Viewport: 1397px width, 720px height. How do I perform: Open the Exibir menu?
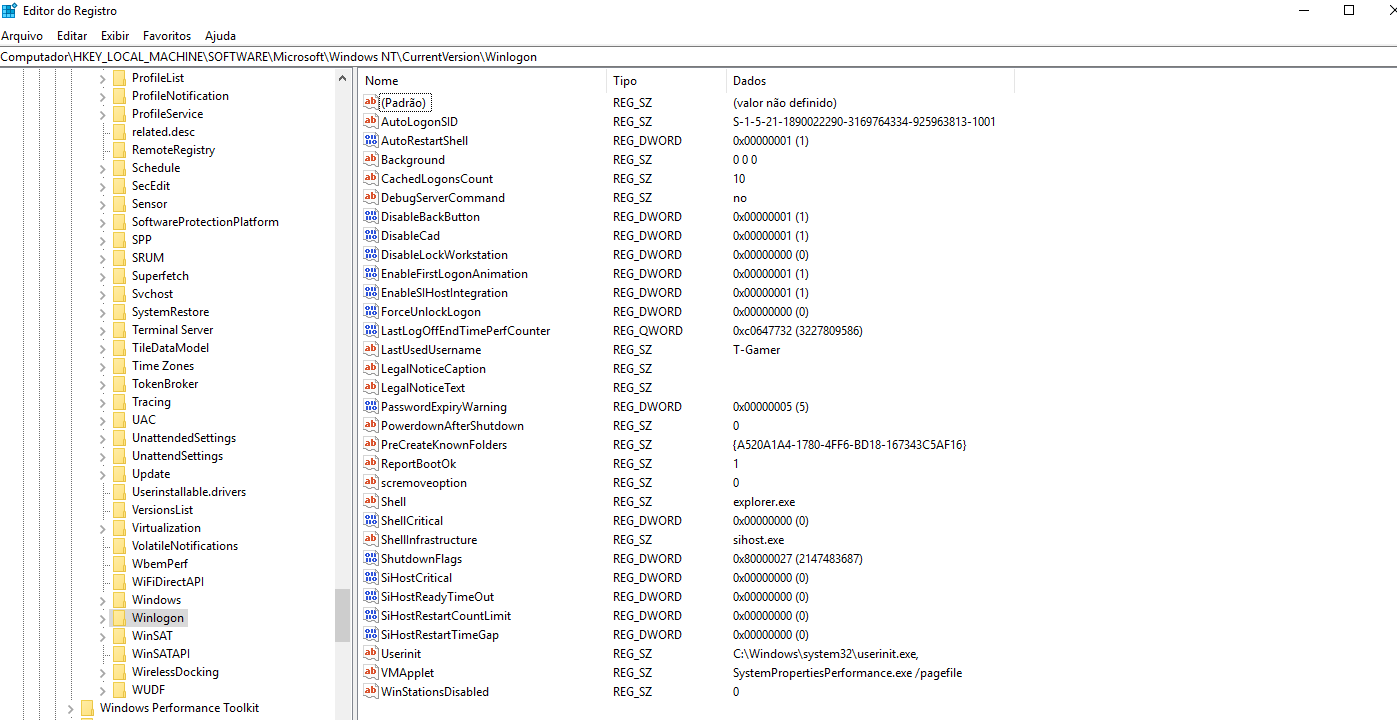coord(115,36)
